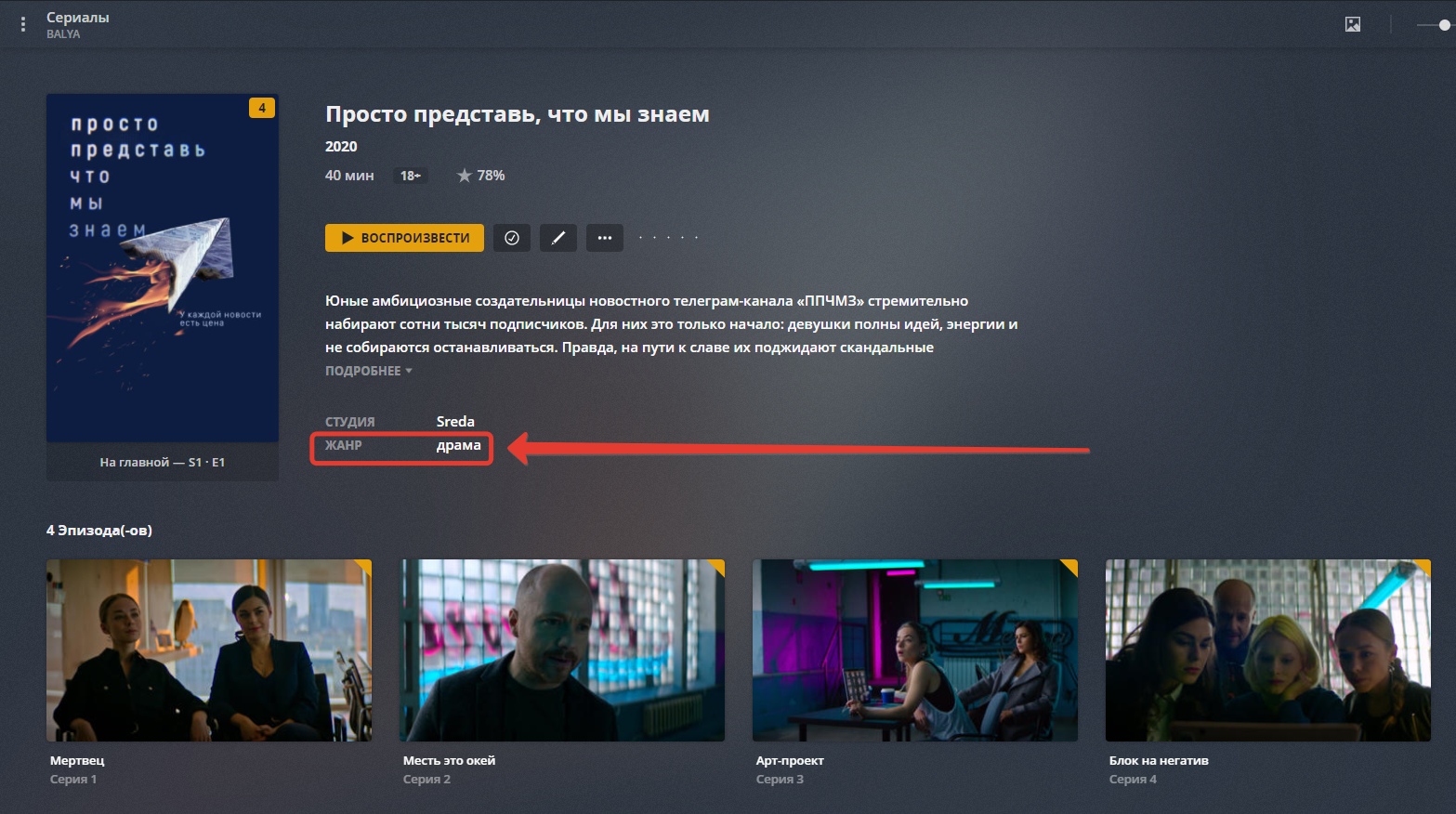
Task: Click the star icon beside 78% rating
Action: tap(465, 176)
